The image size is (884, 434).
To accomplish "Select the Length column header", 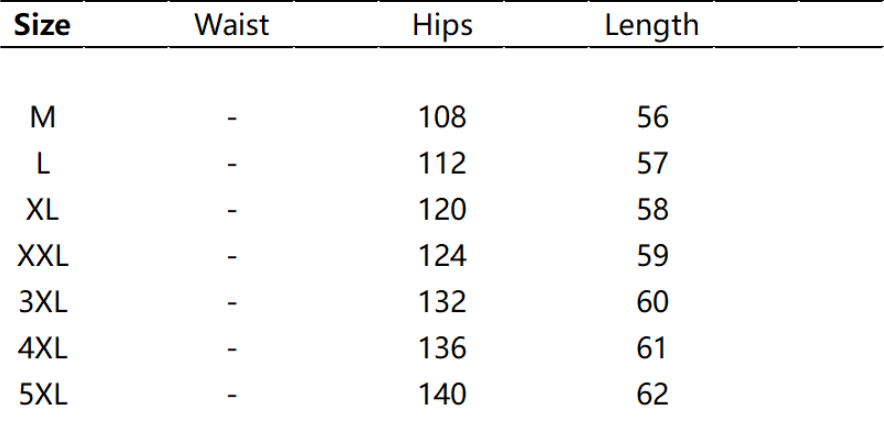I will 651,25.
